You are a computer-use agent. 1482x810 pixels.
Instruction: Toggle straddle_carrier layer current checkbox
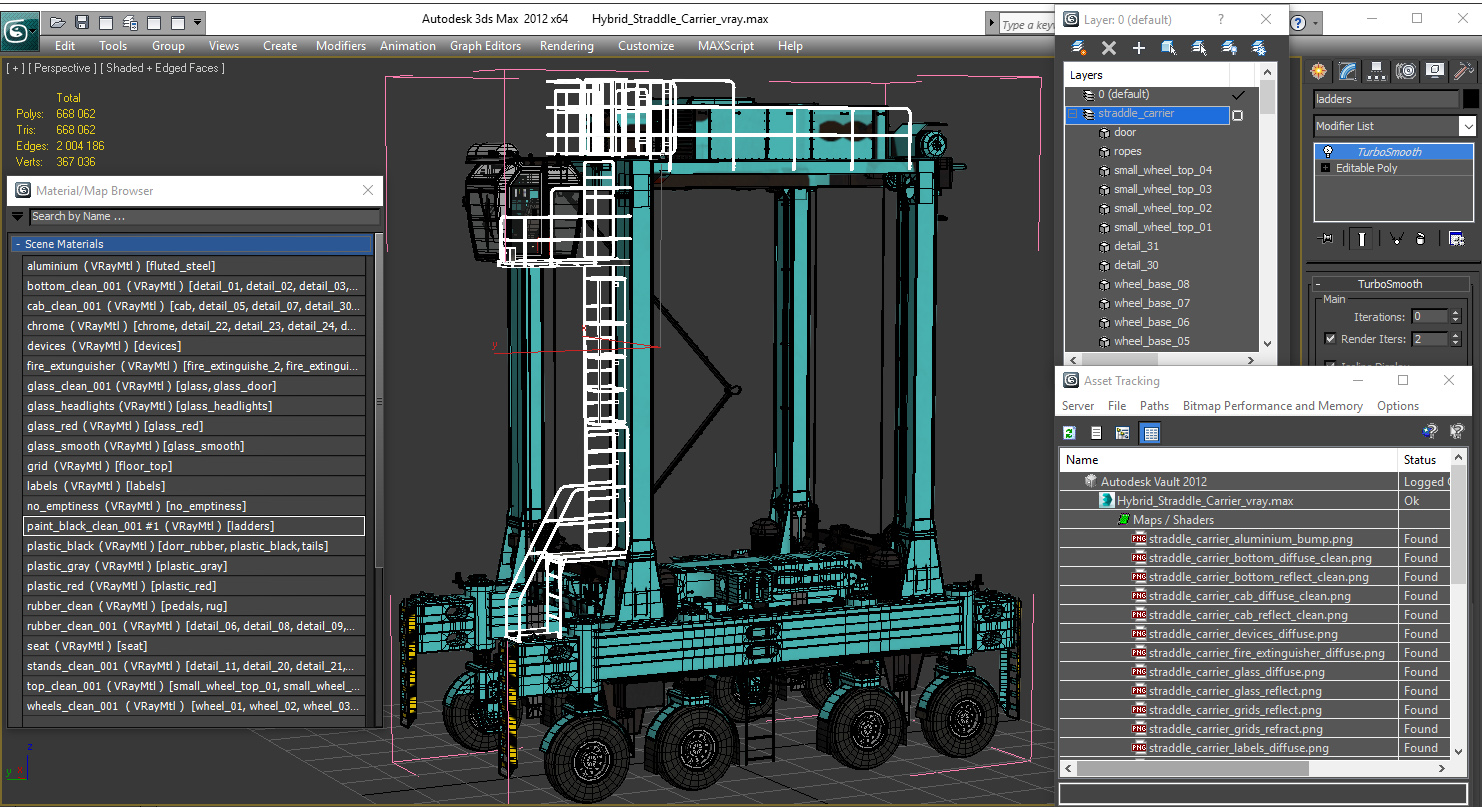tap(1238, 115)
